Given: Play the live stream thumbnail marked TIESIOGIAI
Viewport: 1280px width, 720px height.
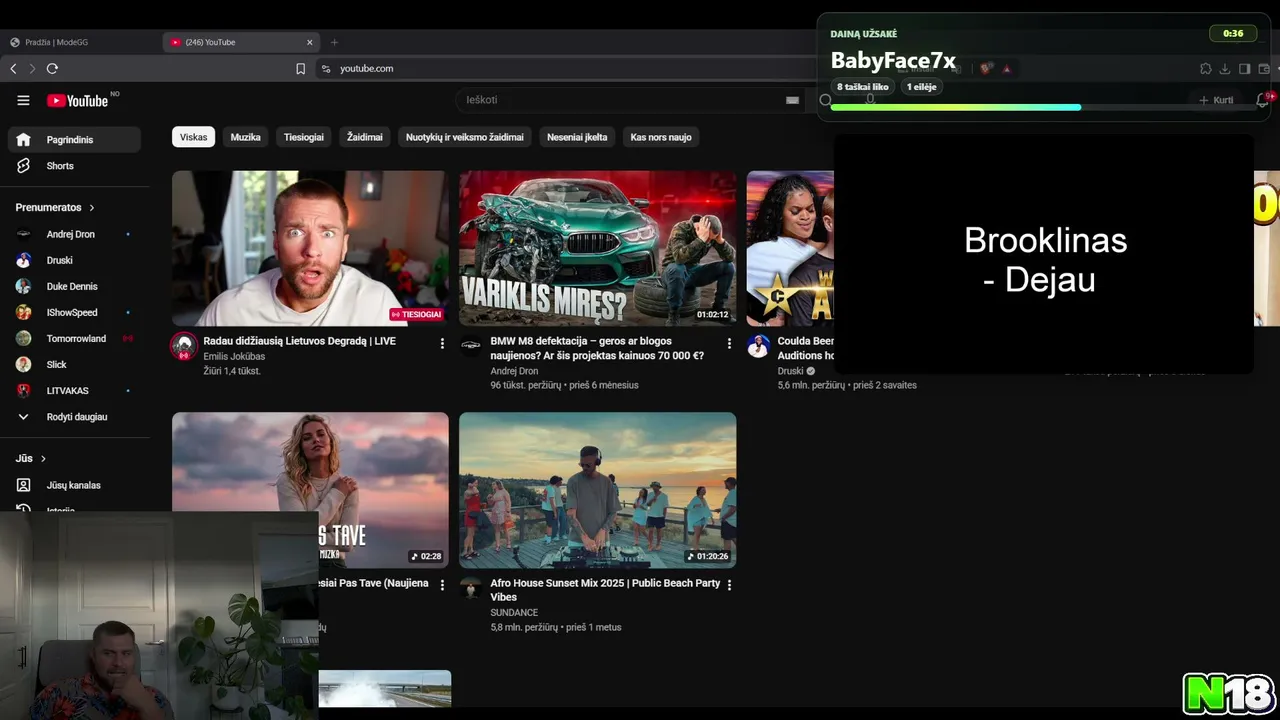Looking at the screenshot, I should (310, 248).
